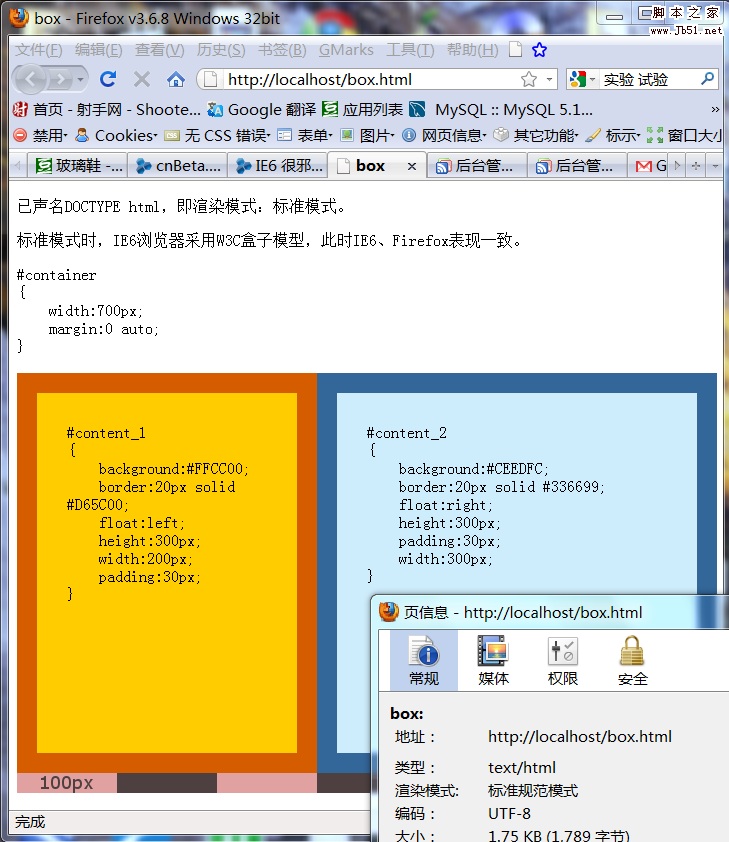Viewport: 729px width, 842px height.
Task: Reload the current page
Action: coord(108,79)
